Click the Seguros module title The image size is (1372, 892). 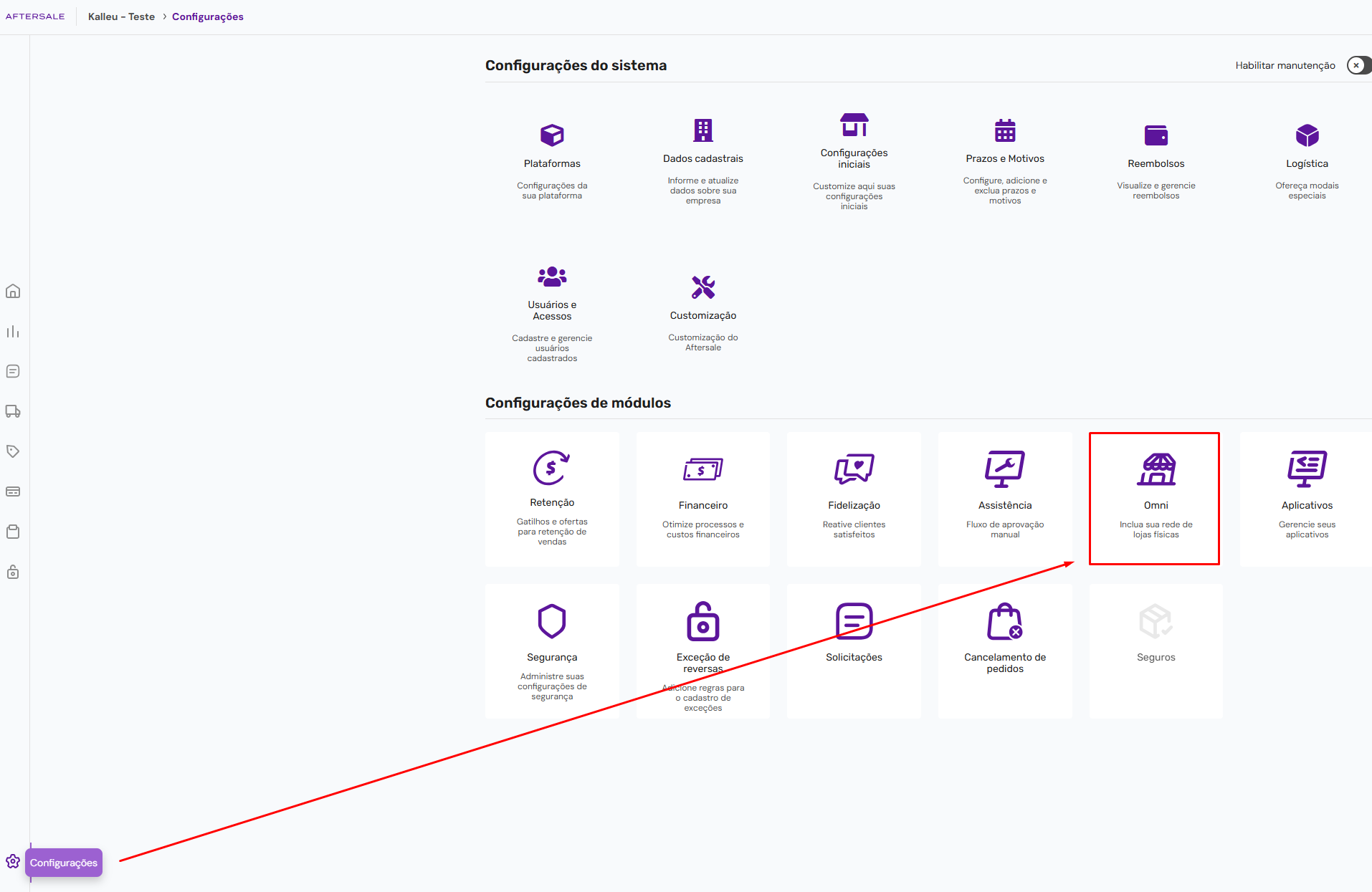pos(1156,657)
